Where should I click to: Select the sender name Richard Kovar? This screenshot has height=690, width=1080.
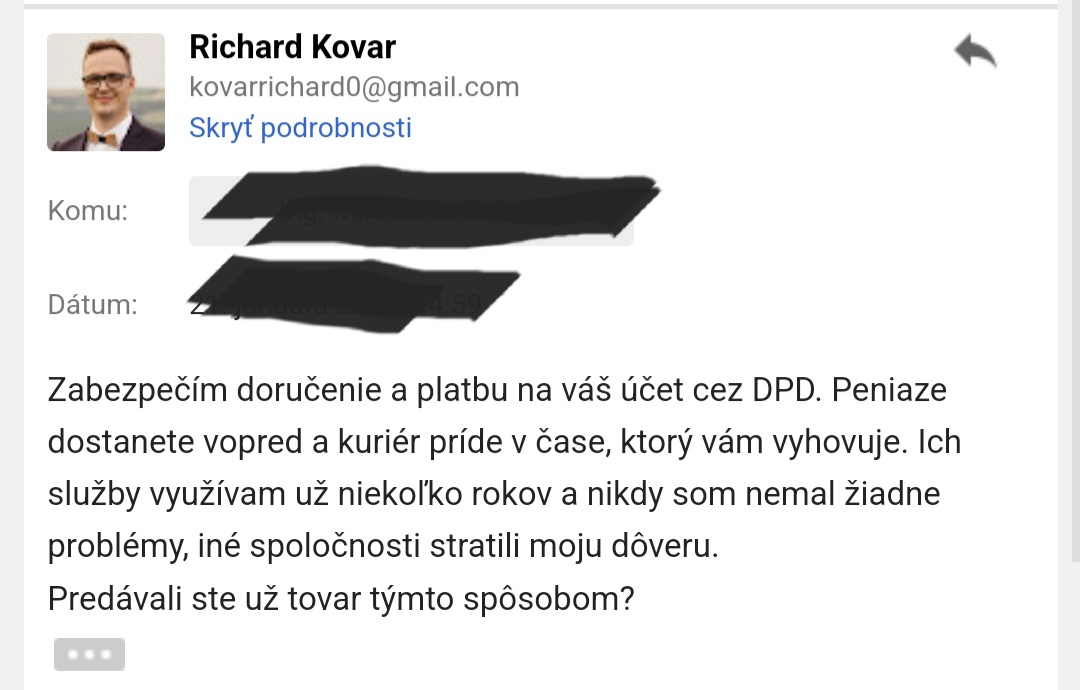tap(292, 47)
